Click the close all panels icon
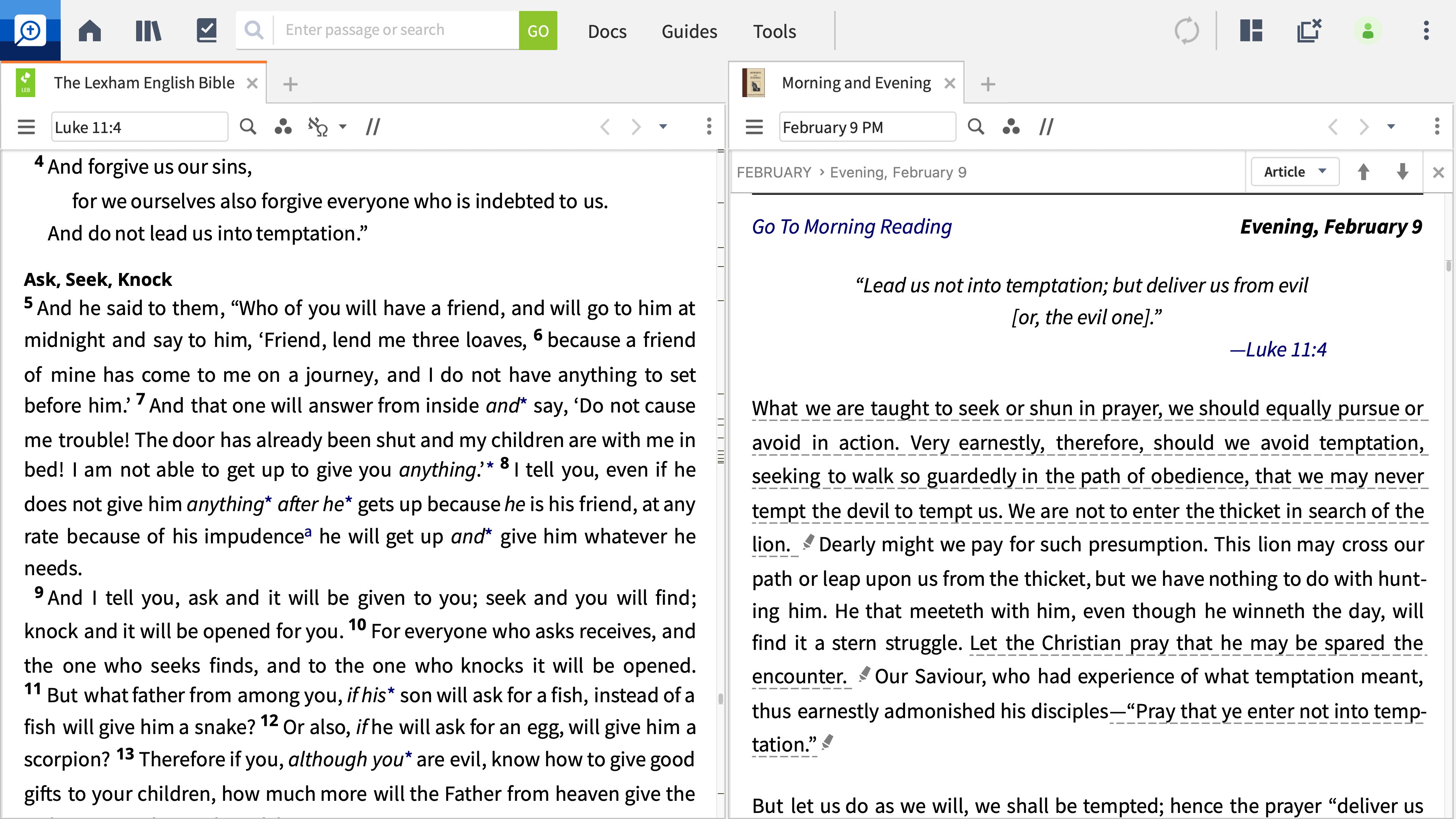The height and width of the screenshot is (819, 1456). tap(1309, 30)
